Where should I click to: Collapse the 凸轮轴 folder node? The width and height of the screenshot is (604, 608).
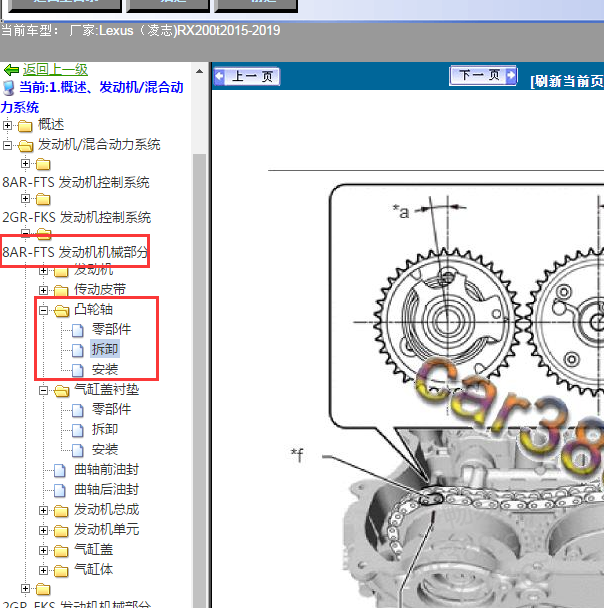click(x=43, y=310)
